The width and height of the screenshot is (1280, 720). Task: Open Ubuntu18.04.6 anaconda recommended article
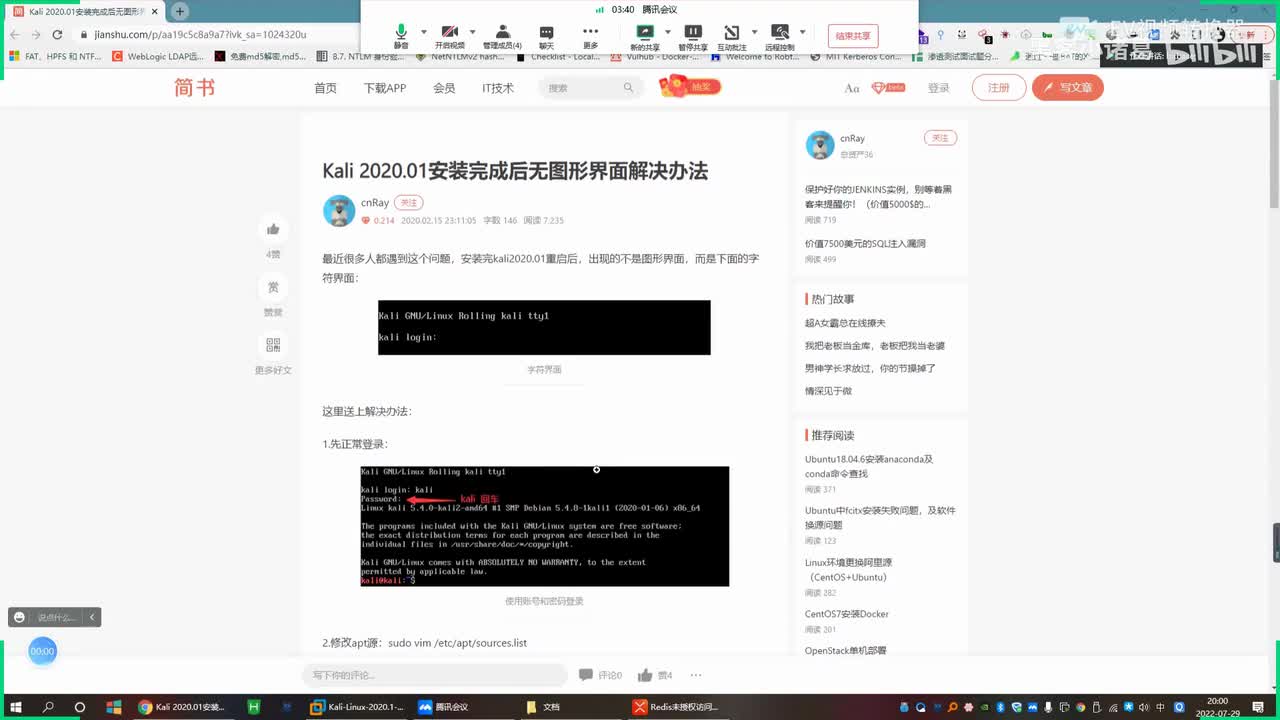(869, 466)
